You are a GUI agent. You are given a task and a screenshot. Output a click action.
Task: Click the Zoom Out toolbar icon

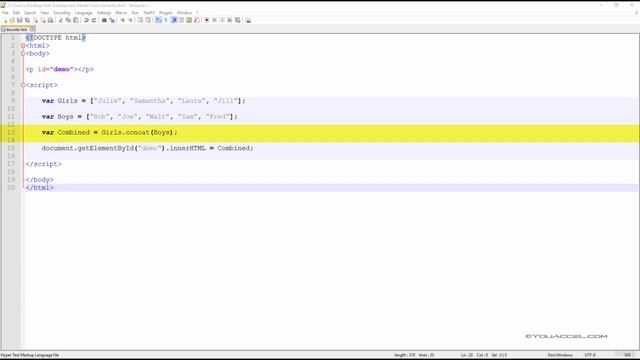click(130, 20)
